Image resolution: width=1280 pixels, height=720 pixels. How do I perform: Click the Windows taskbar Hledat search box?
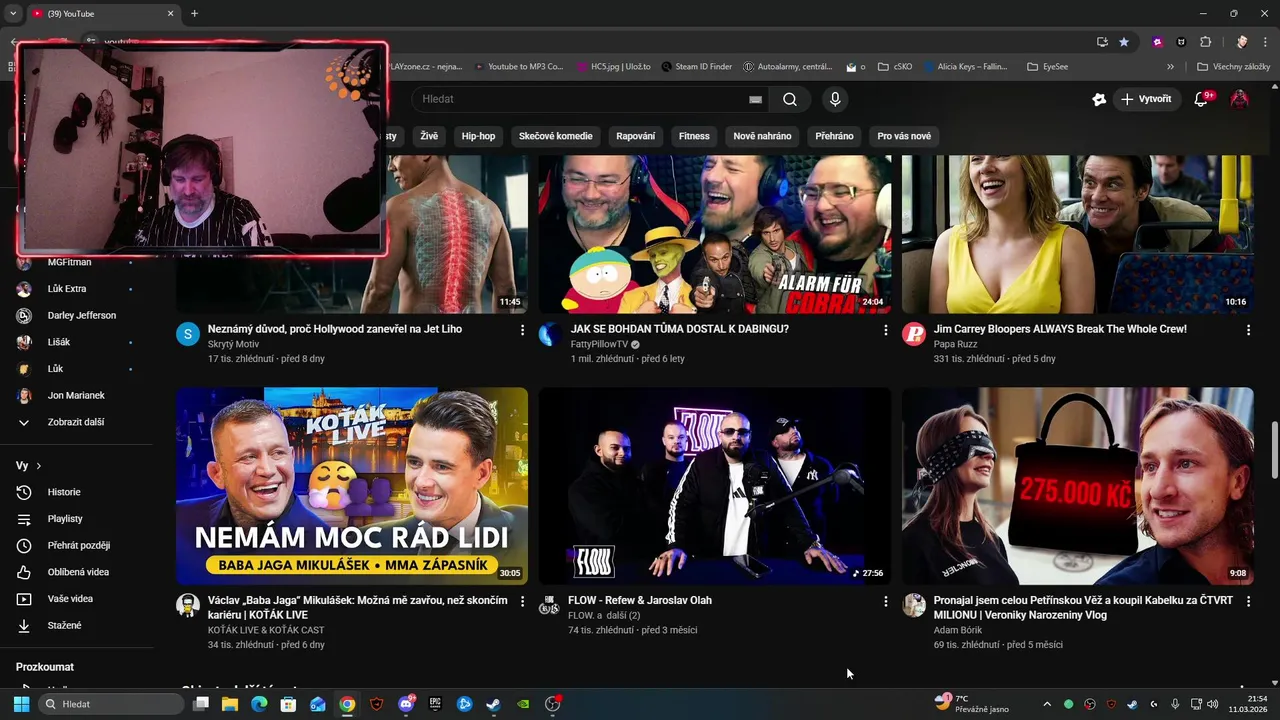click(112, 704)
